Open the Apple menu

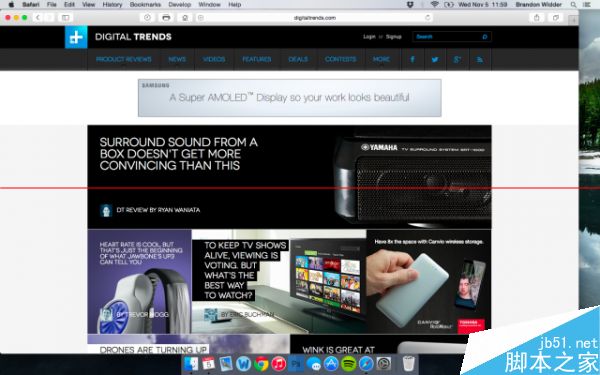tap(11, 5)
